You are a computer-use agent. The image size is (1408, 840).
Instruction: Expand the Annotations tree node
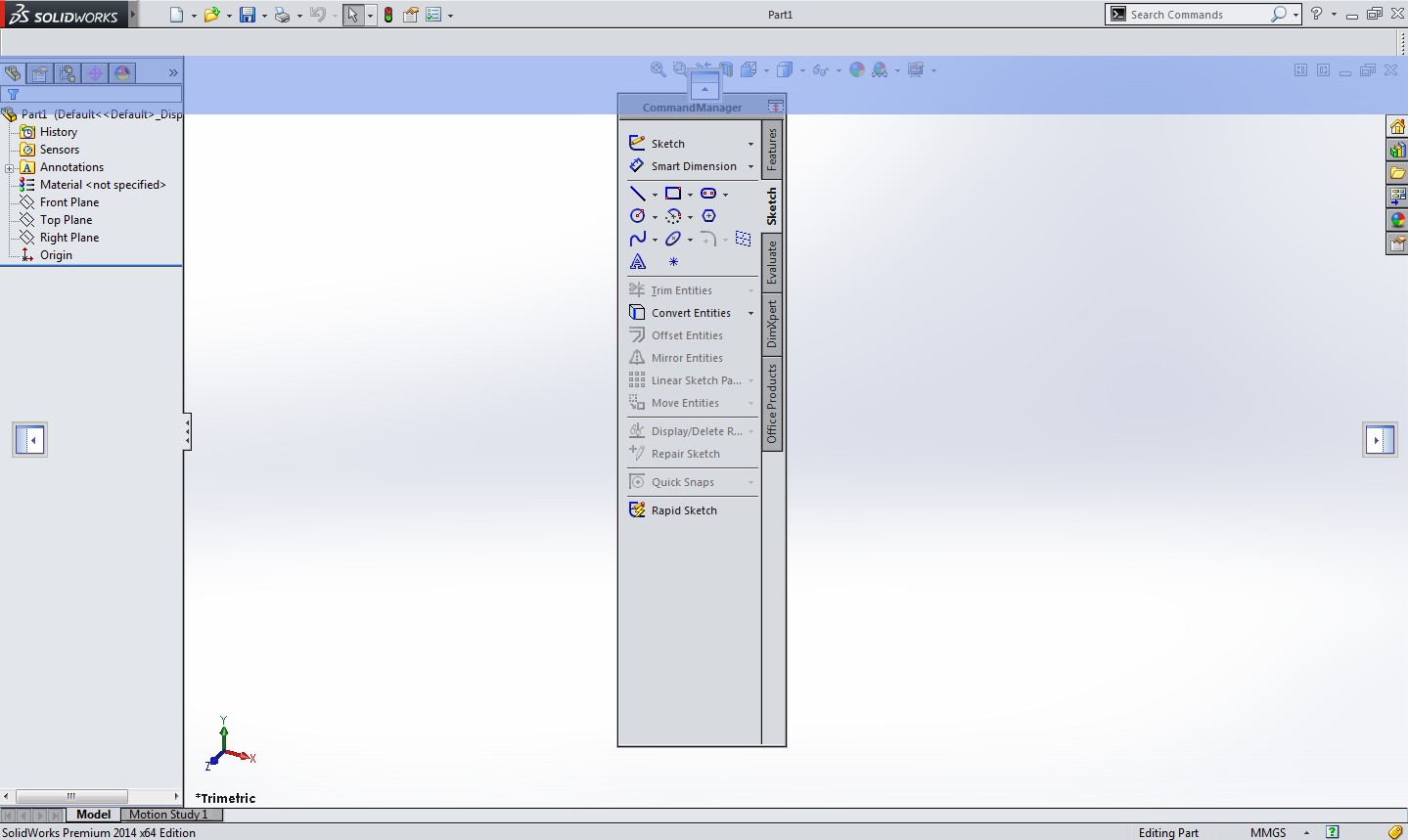point(10,168)
